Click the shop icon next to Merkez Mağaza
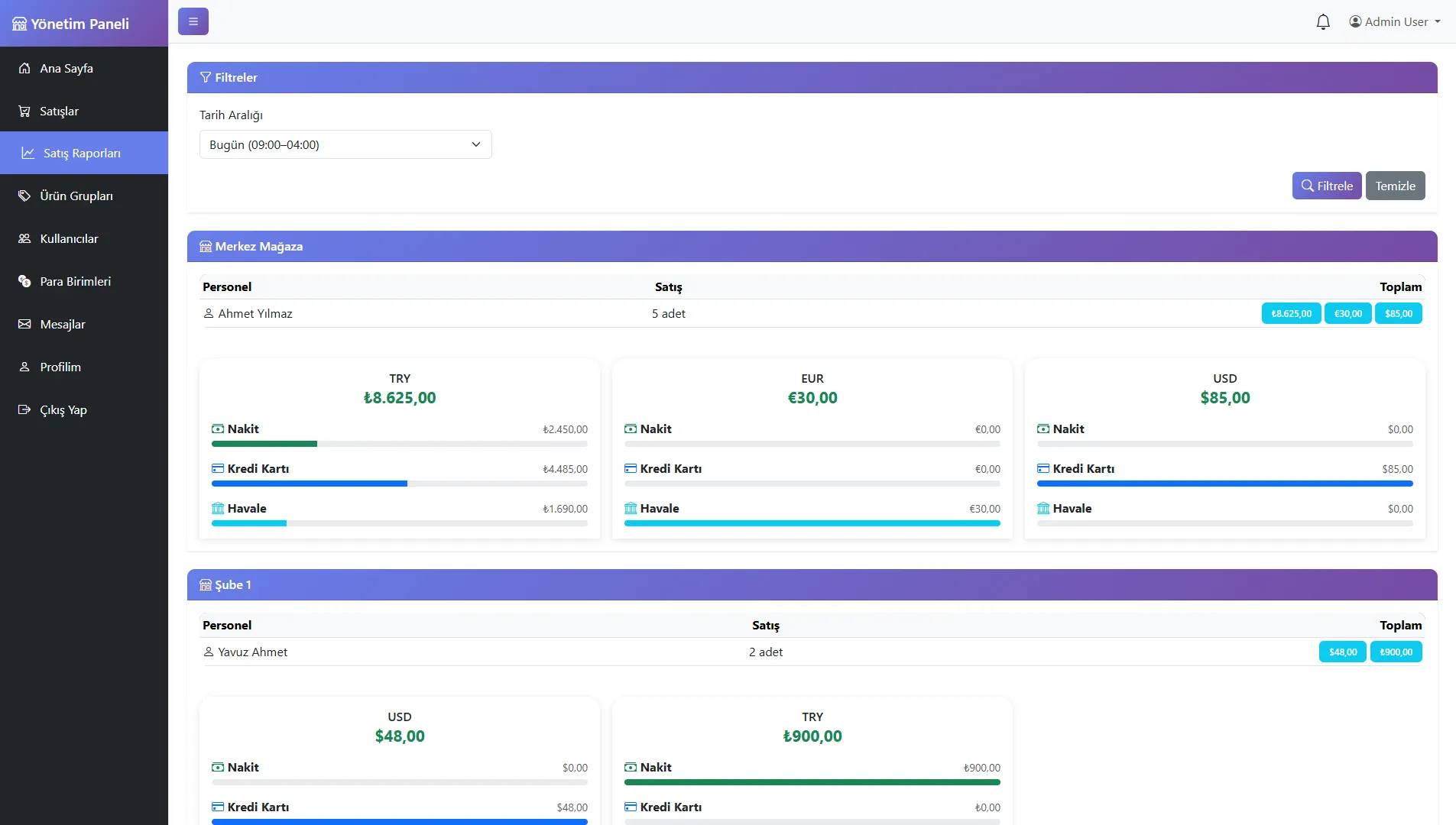The image size is (1456, 825). pyautogui.click(x=206, y=246)
